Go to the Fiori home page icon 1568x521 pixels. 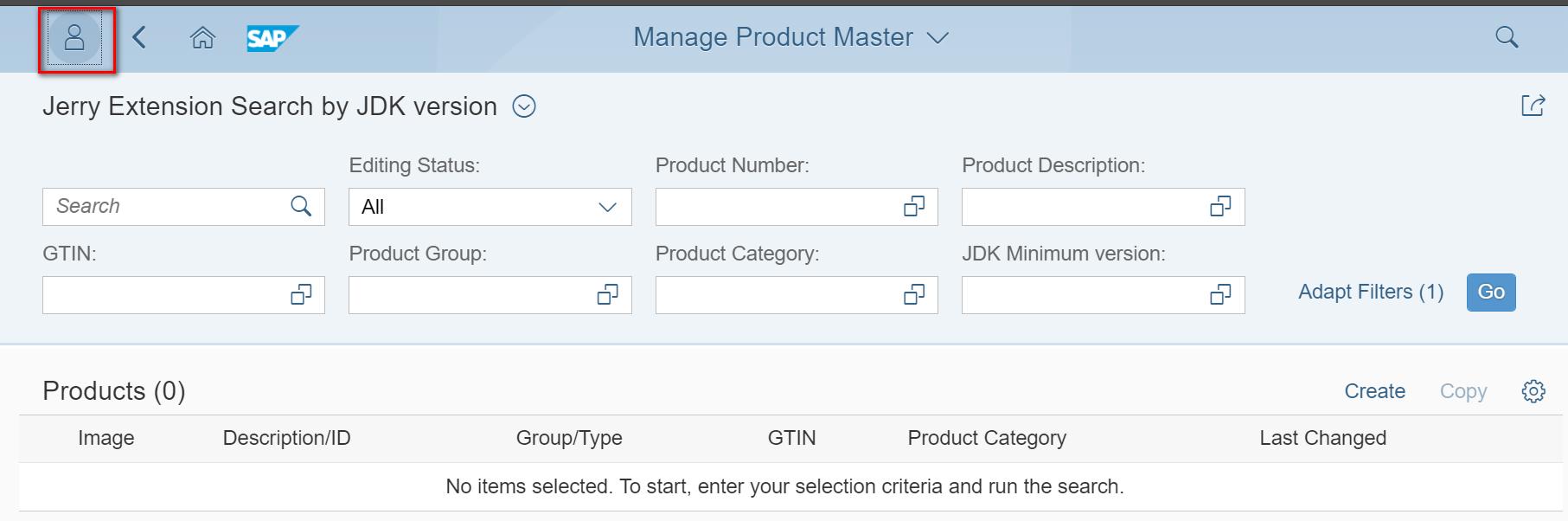coord(202,37)
